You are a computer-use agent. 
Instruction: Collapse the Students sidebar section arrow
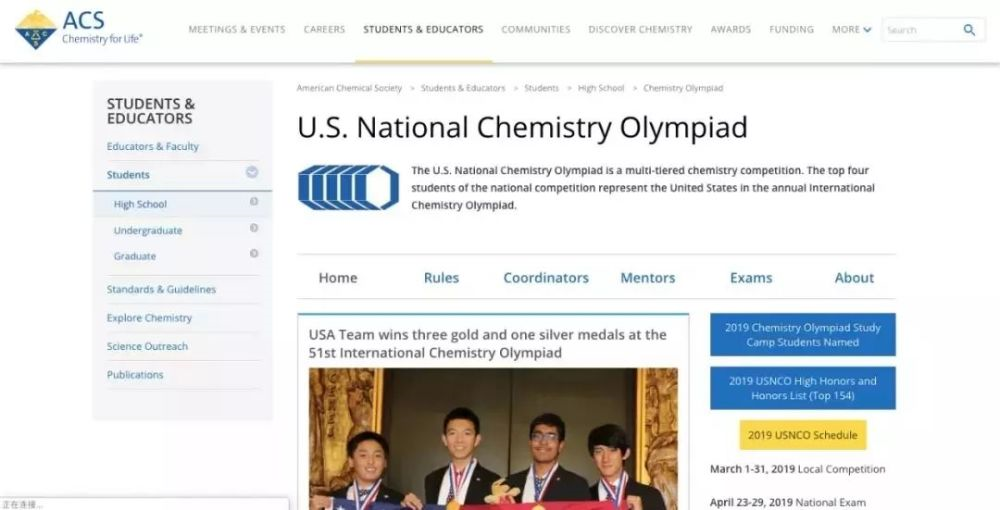tap(252, 173)
